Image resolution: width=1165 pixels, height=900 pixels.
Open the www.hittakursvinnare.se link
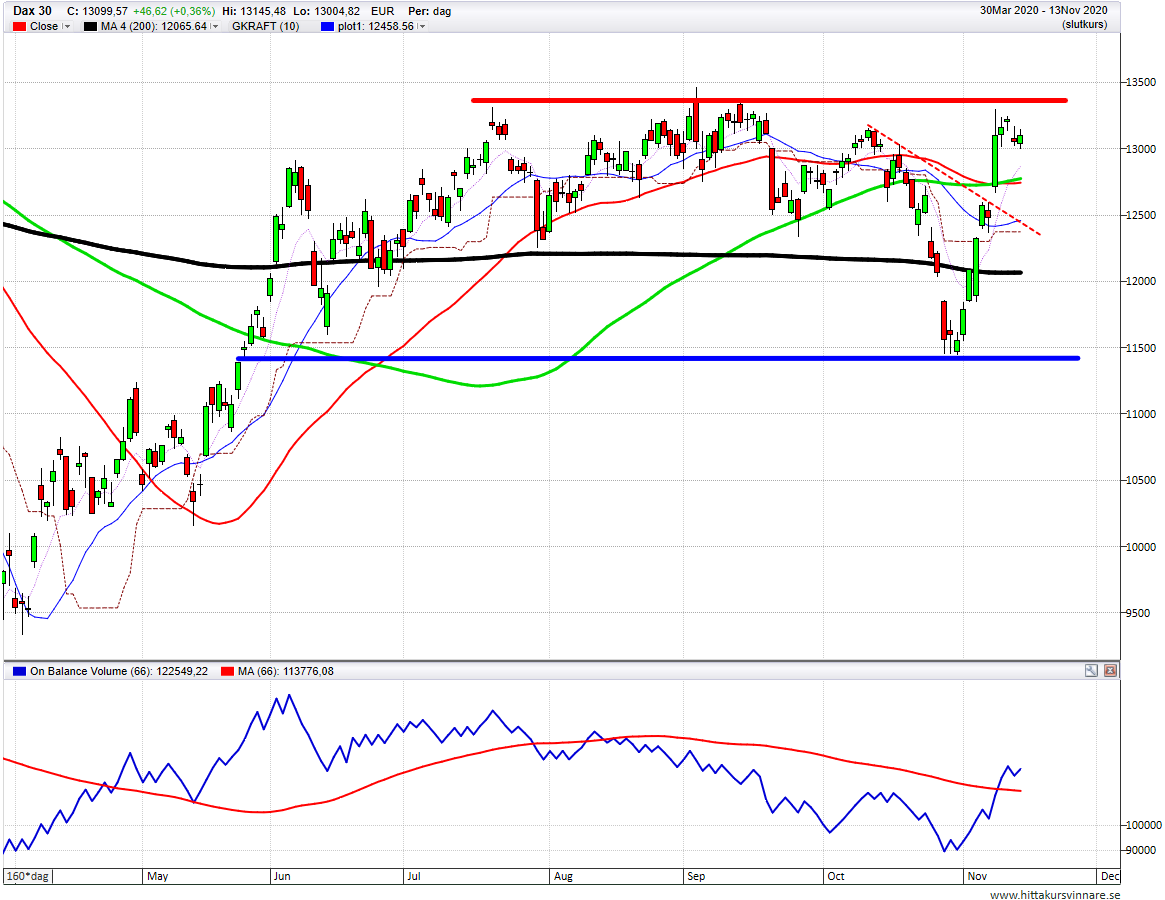(1054, 895)
